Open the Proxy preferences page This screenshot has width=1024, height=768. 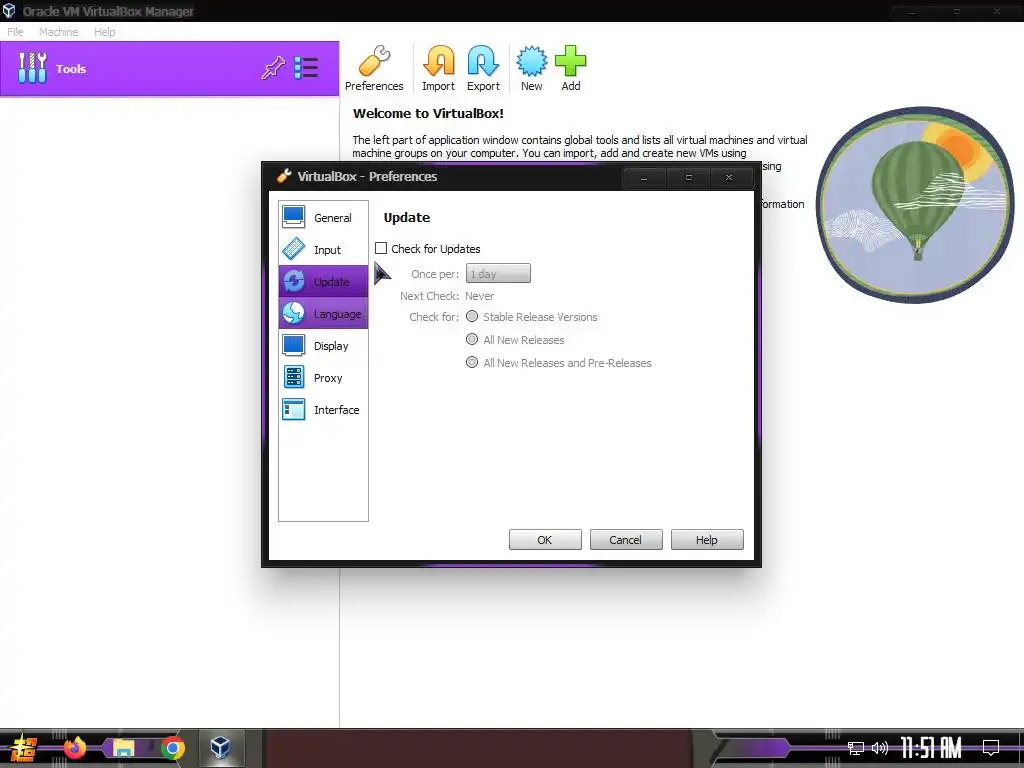click(x=323, y=377)
